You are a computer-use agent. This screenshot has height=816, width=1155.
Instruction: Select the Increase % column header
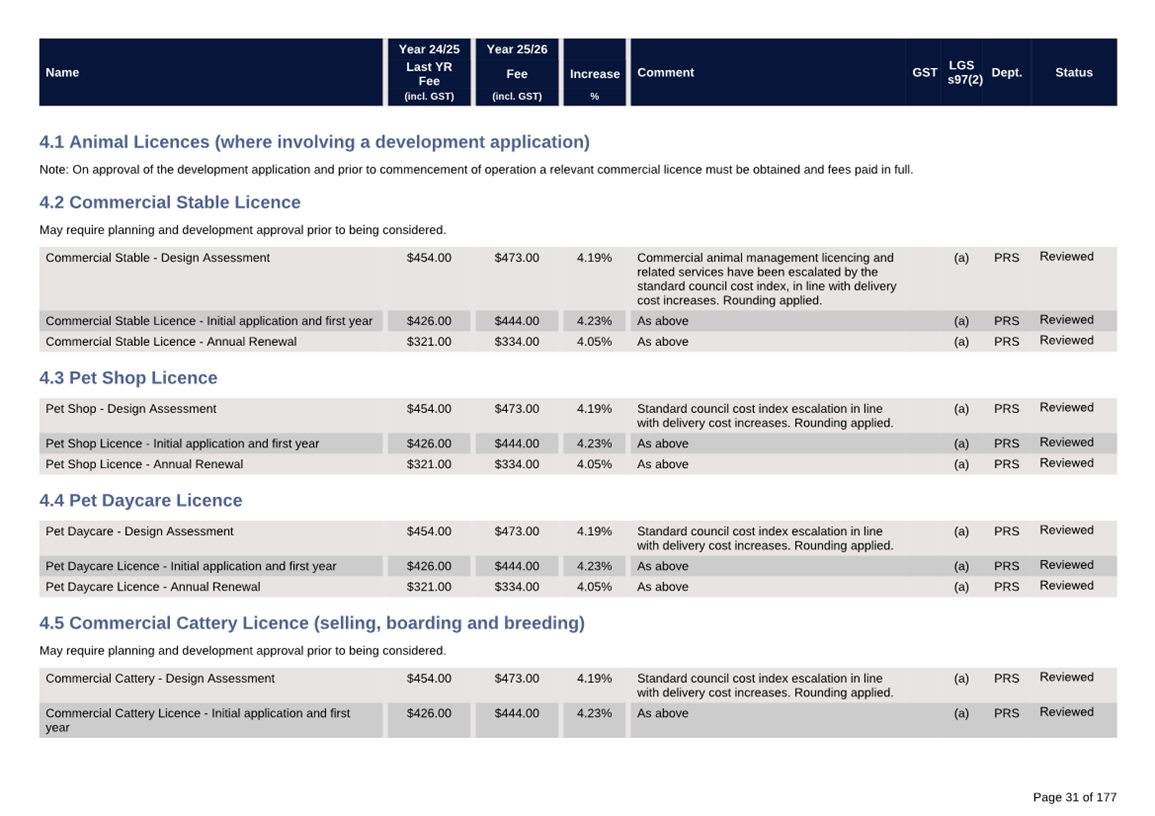point(594,74)
